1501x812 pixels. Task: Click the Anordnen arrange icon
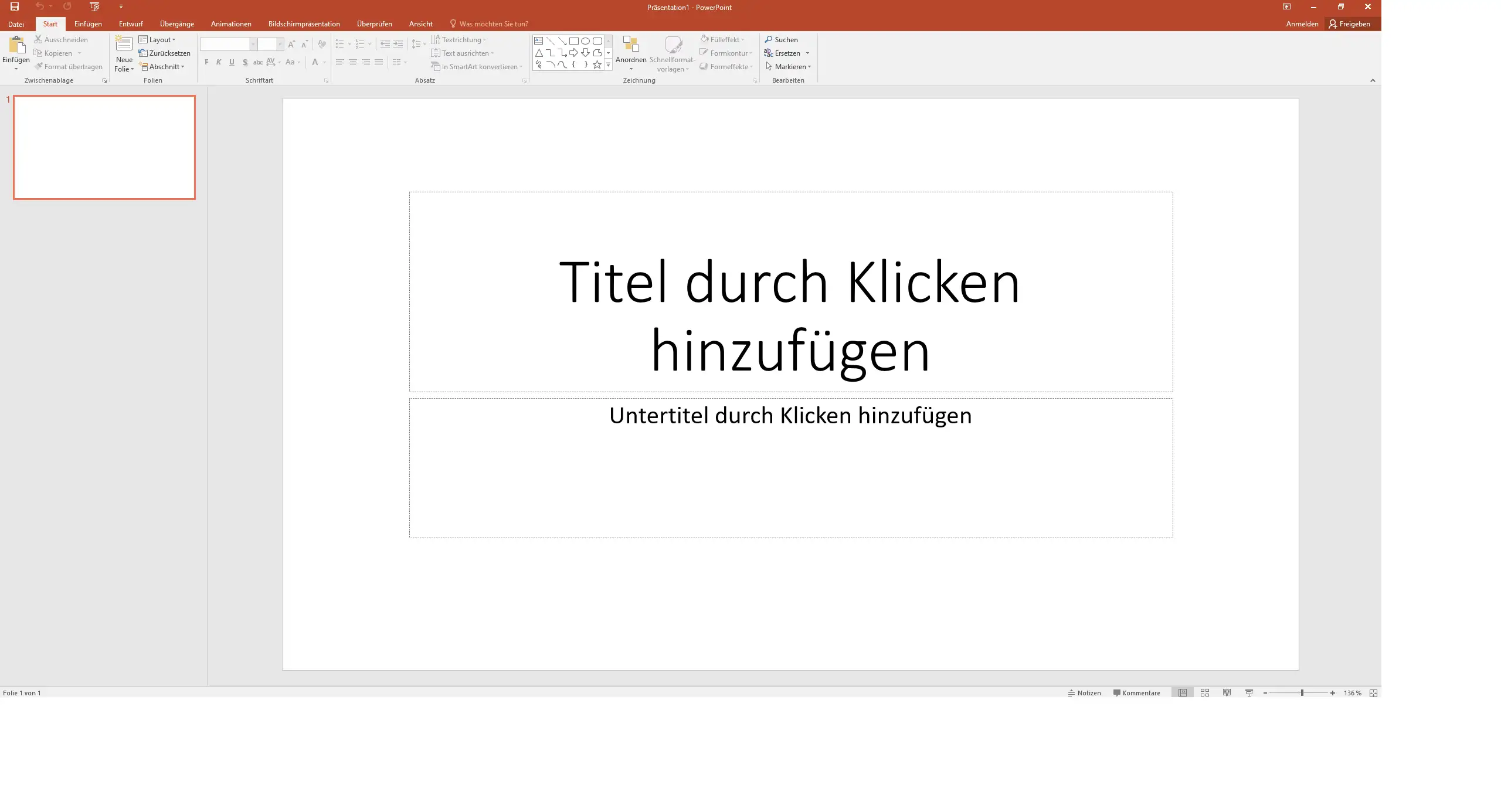tap(631, 45)
